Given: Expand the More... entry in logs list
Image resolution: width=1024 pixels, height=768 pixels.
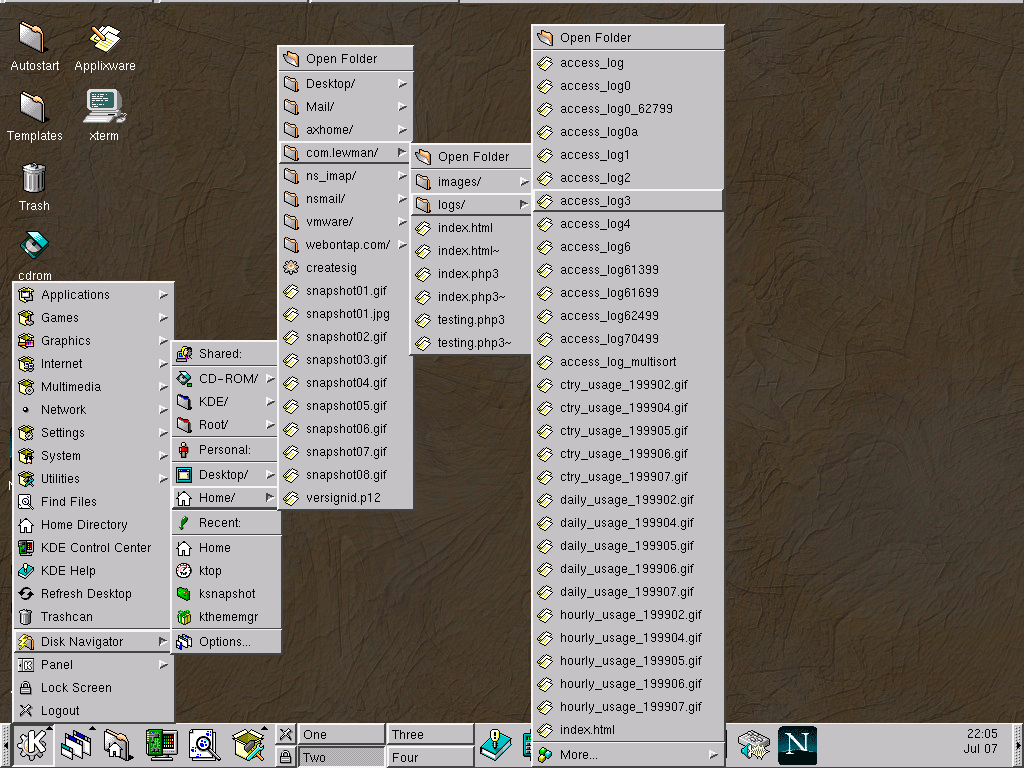Looking at the screenshot, I should point(627,754).
